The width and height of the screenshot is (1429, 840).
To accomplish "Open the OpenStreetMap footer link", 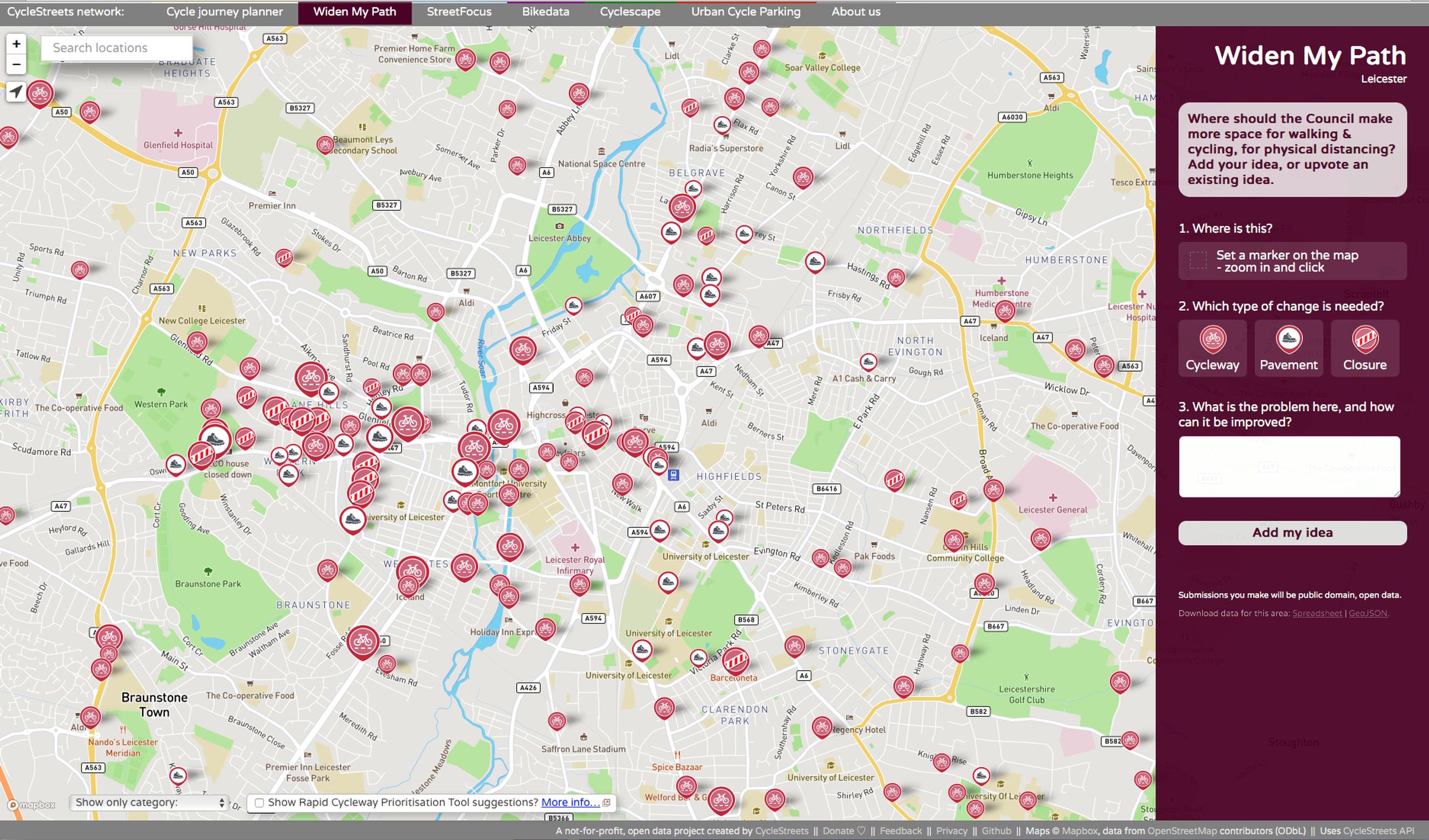I will point(1182,831).
